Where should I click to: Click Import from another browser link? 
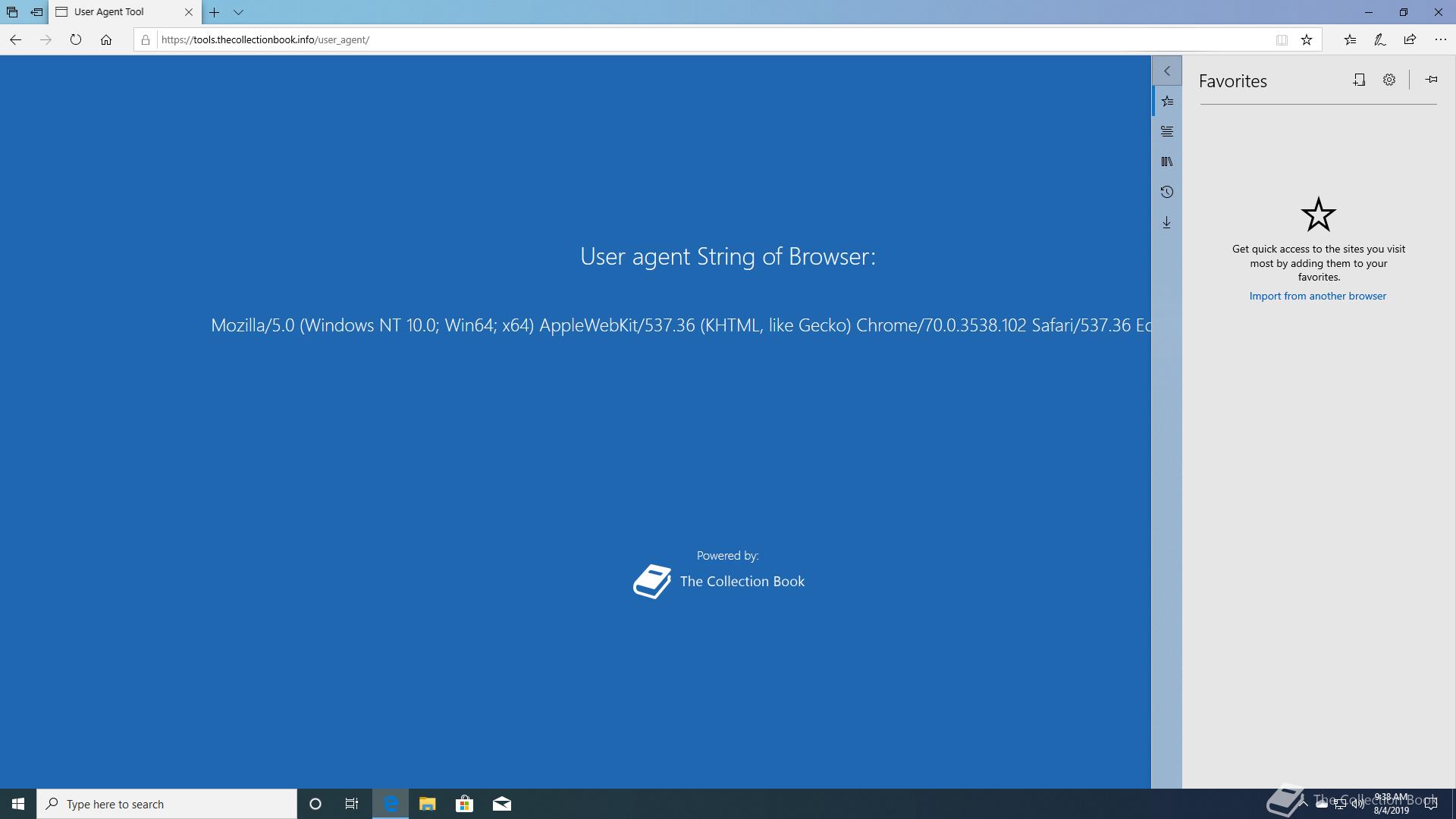[1317, 296]
